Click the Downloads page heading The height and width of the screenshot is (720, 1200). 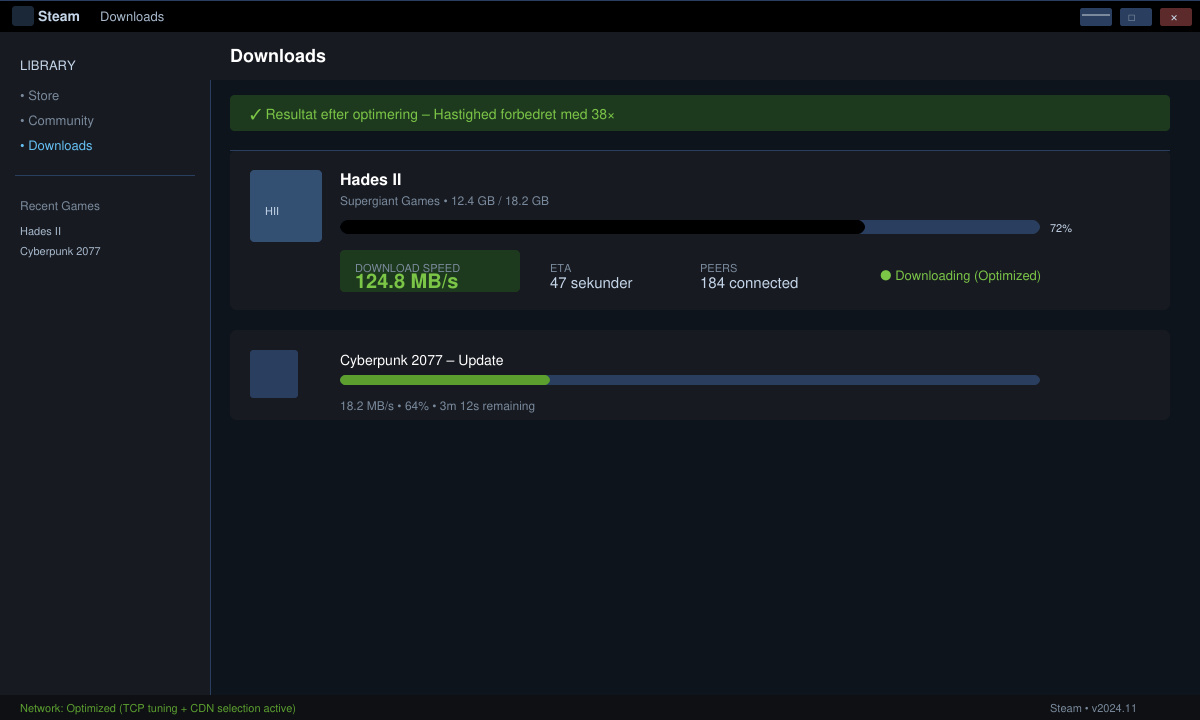click(x=278, y=56)
